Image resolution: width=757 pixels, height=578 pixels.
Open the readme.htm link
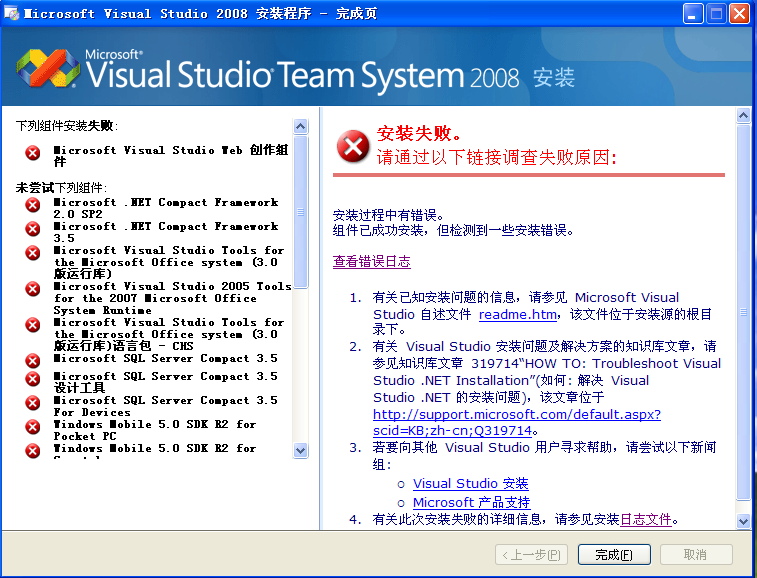pyautogui.click(x=518, y=314)
